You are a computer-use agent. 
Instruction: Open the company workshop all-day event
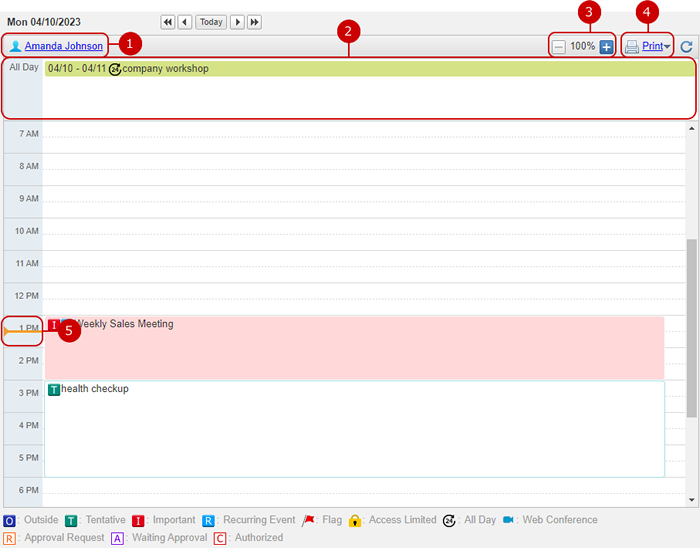(370, 69)
